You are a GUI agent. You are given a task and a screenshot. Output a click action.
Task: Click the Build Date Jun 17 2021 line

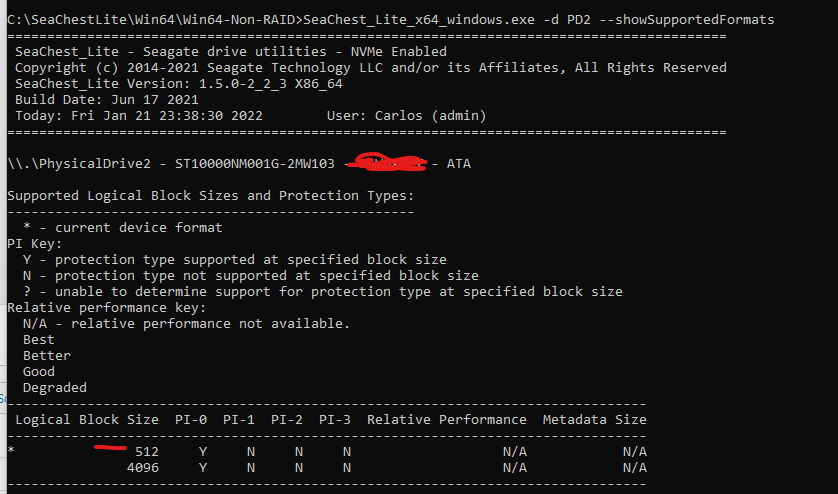pos(107,99)
